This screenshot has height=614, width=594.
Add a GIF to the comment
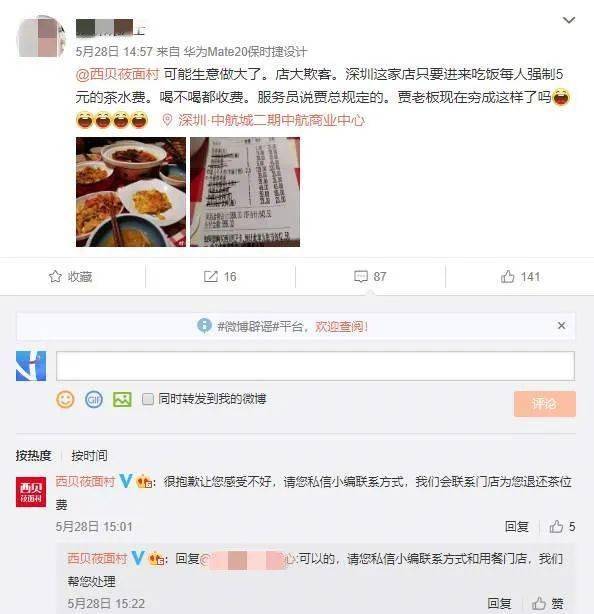click(94, 399)
